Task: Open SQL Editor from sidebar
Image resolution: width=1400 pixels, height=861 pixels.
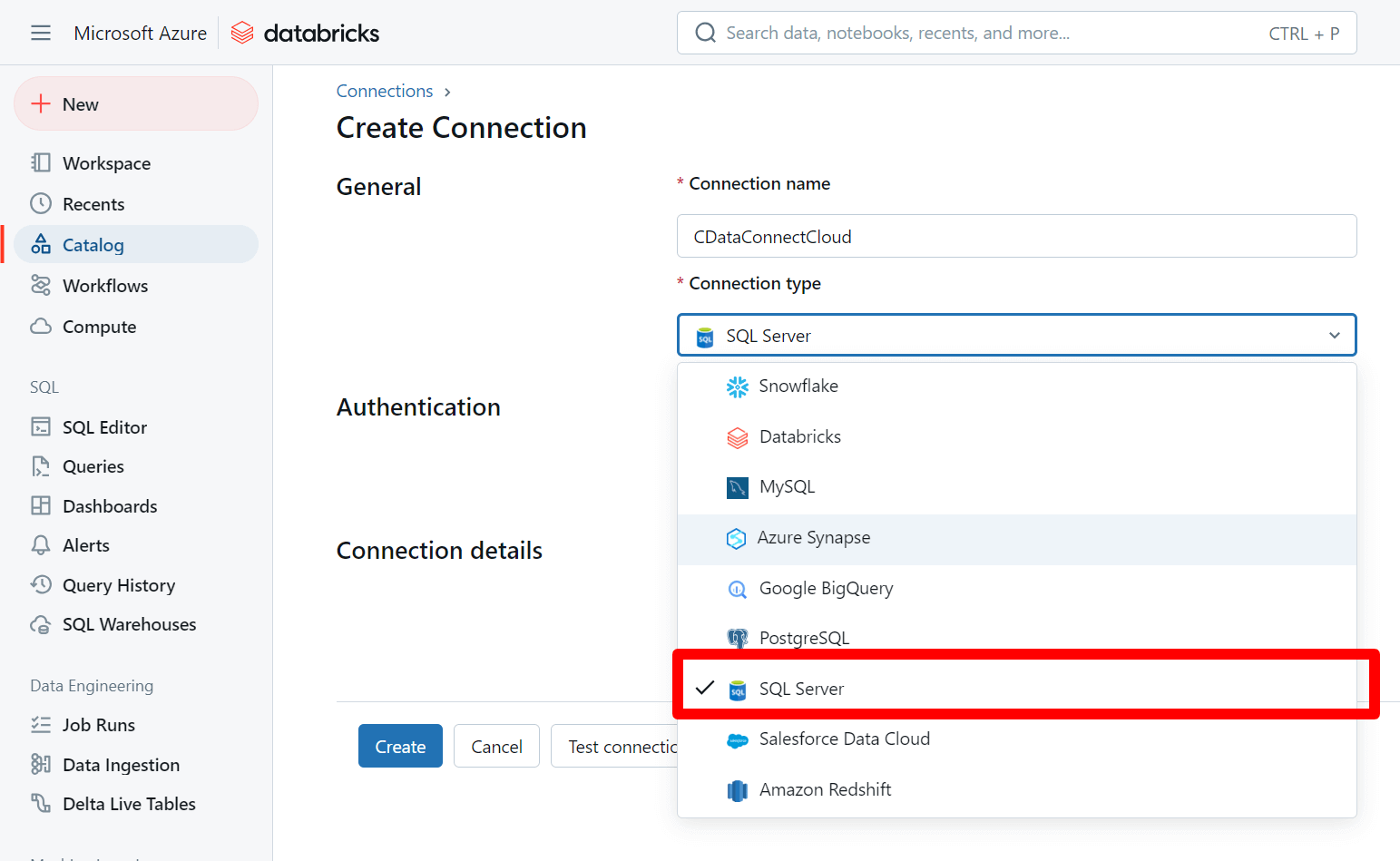Action: tap(136, 427)
